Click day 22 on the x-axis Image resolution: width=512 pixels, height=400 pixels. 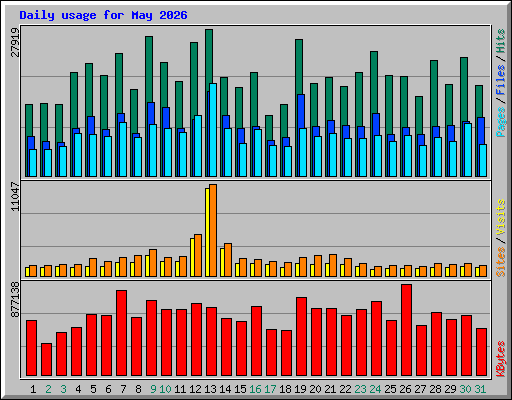coord(345,389)
